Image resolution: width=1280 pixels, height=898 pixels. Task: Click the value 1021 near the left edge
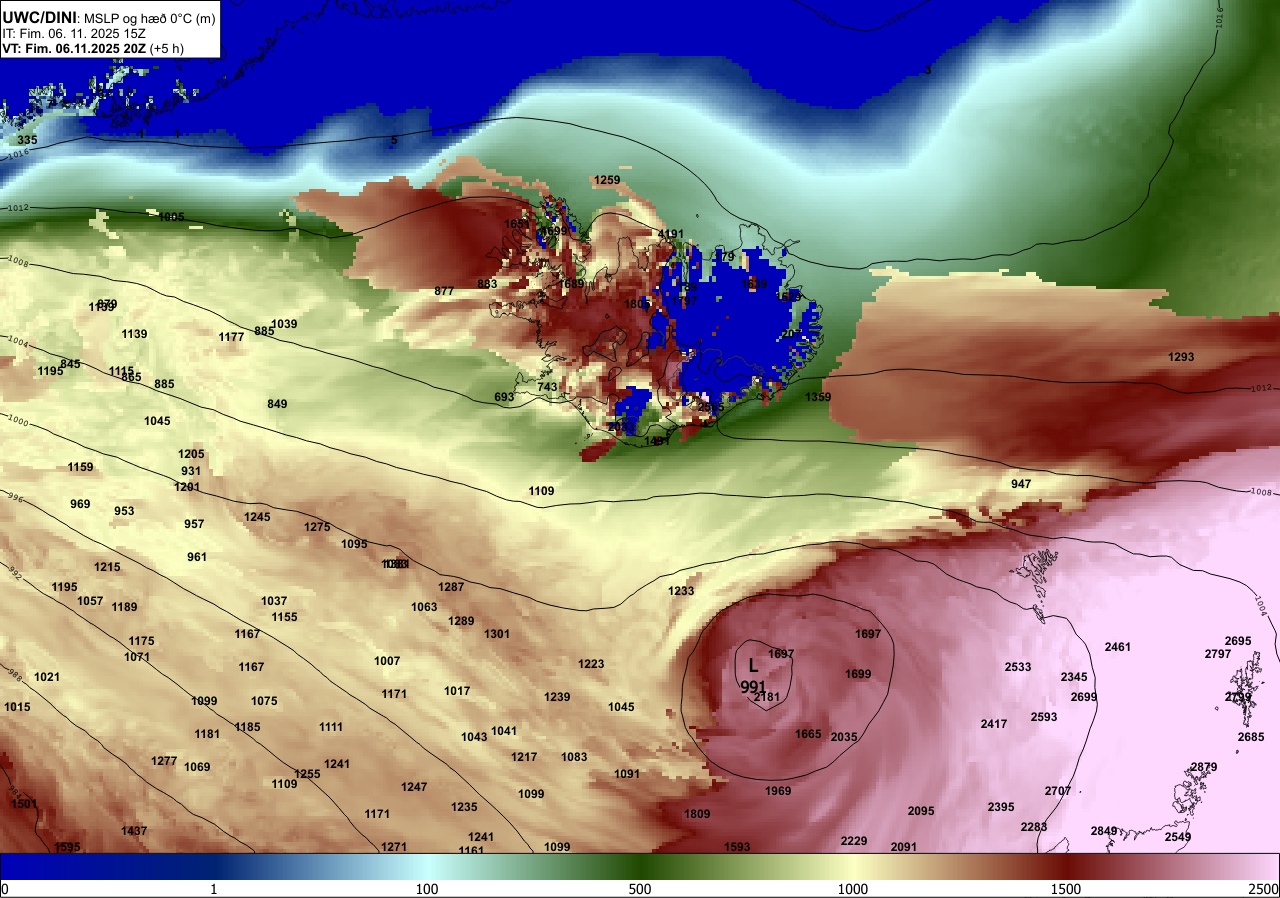coord(47,677)
